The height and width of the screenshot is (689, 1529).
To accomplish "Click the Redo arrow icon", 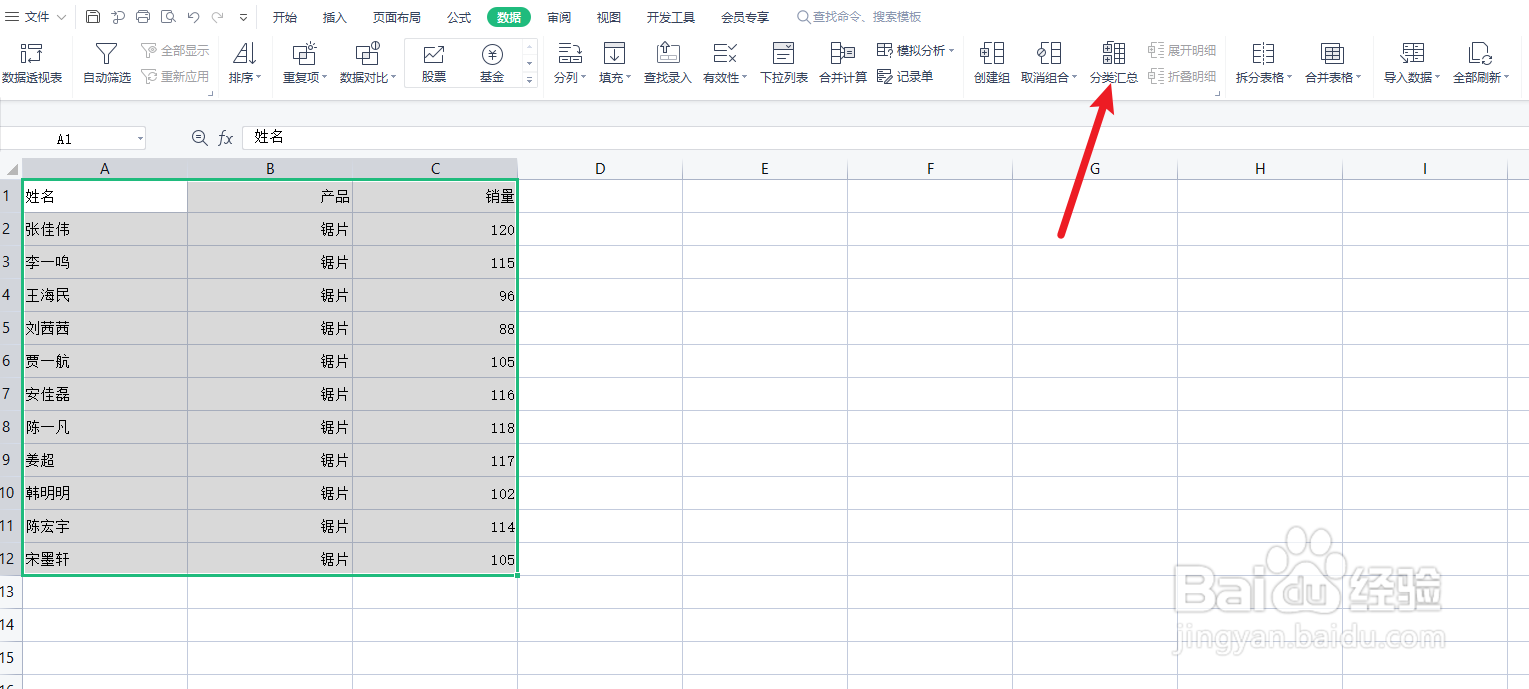I will [217, 17].
